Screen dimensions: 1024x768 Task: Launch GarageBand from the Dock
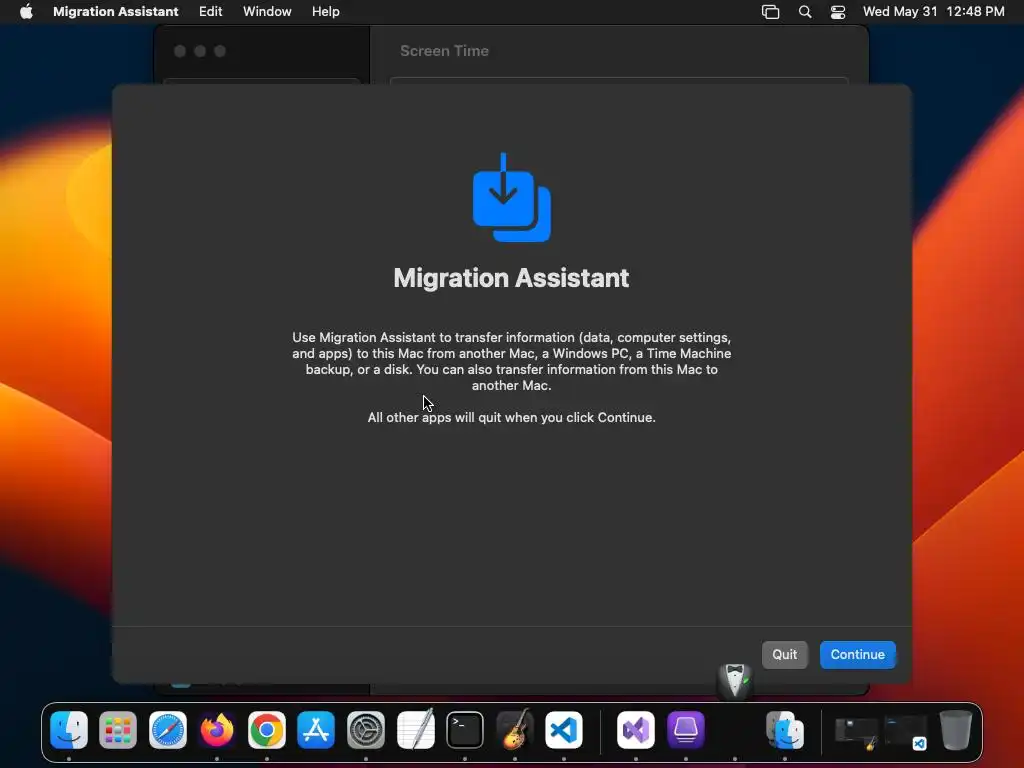tap(515, 729)
